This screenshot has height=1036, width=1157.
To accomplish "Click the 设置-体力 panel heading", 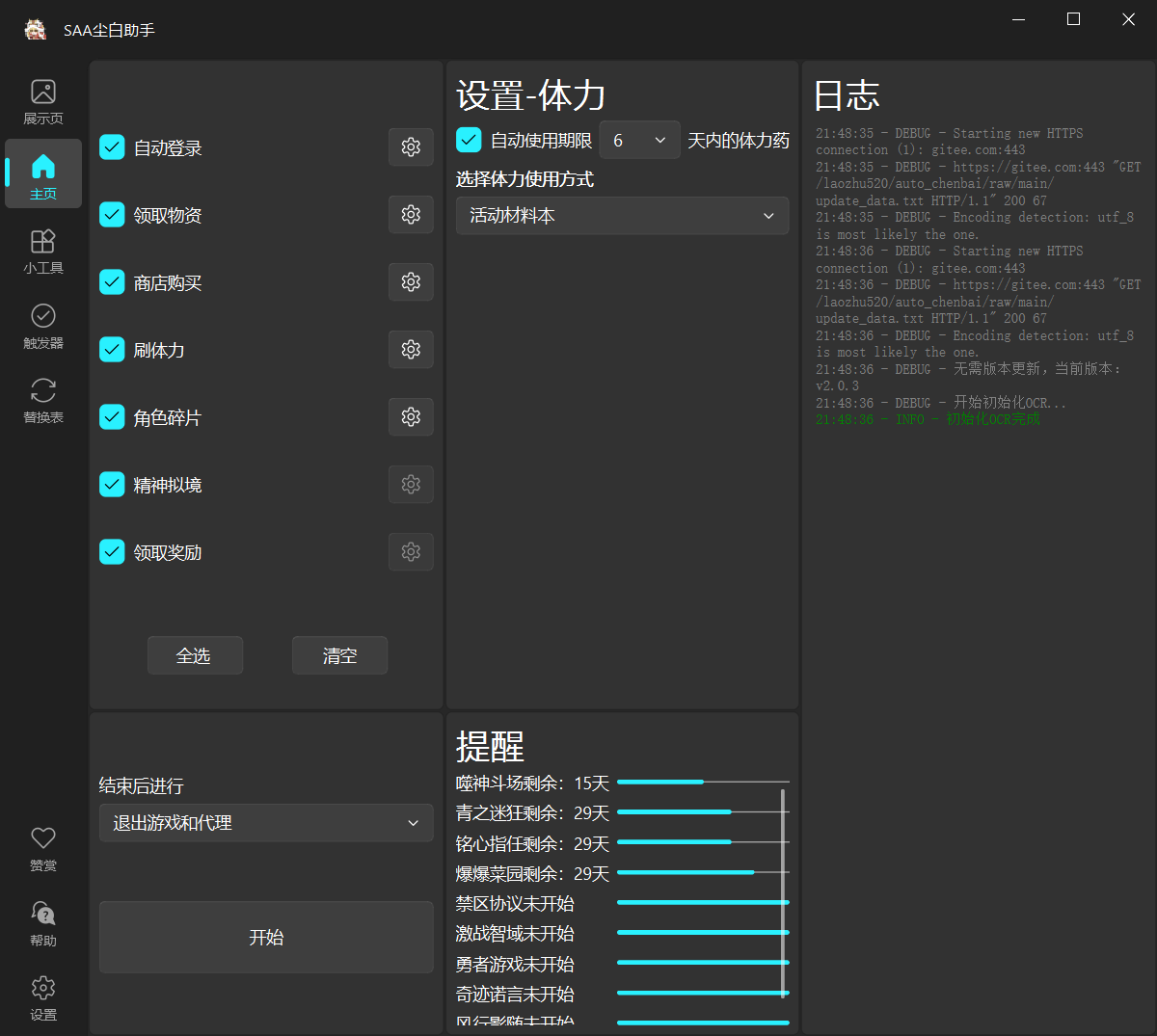I will [530, 95].
